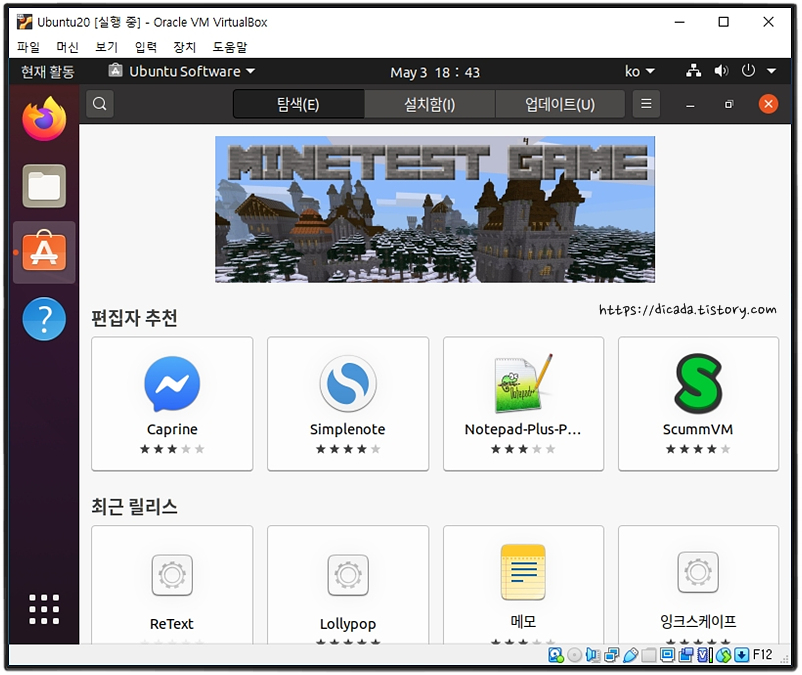Expand the Ubuntu Software app menu dropdown
The height and width of the screenshot is (675, 802).
tap(183, 71)
